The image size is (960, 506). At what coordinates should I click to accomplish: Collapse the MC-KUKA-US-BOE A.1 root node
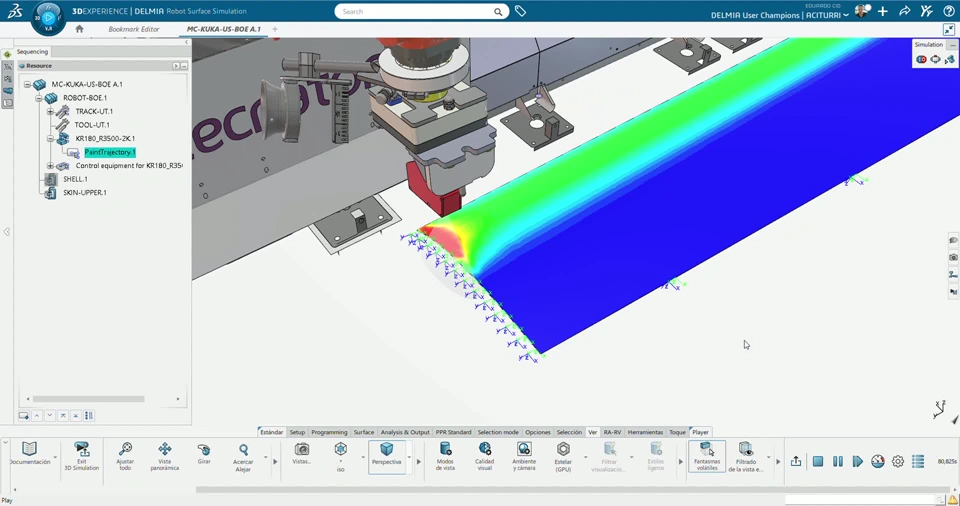[x=28, y=84]
